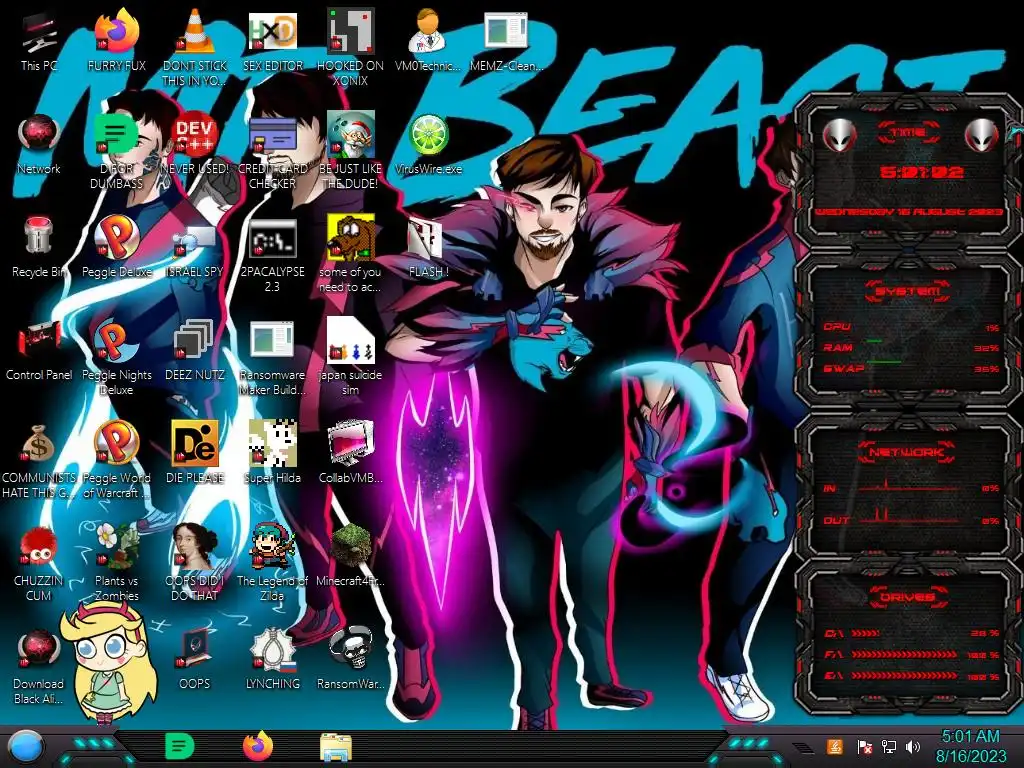Open the HOOKED ON XONIX shortcut
This screenshot has height=768, width=1024.
click(350, 47)
